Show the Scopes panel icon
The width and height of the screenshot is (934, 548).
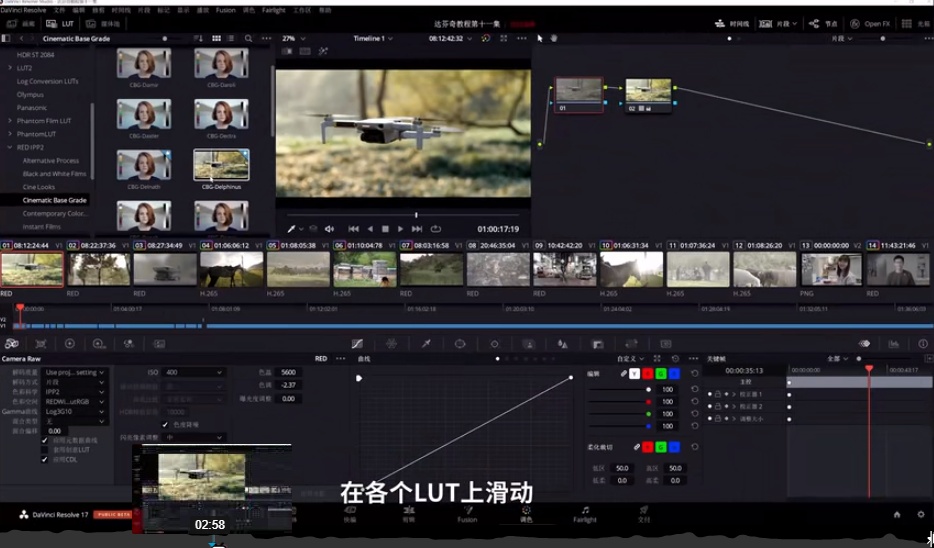(x=894, y=344)
